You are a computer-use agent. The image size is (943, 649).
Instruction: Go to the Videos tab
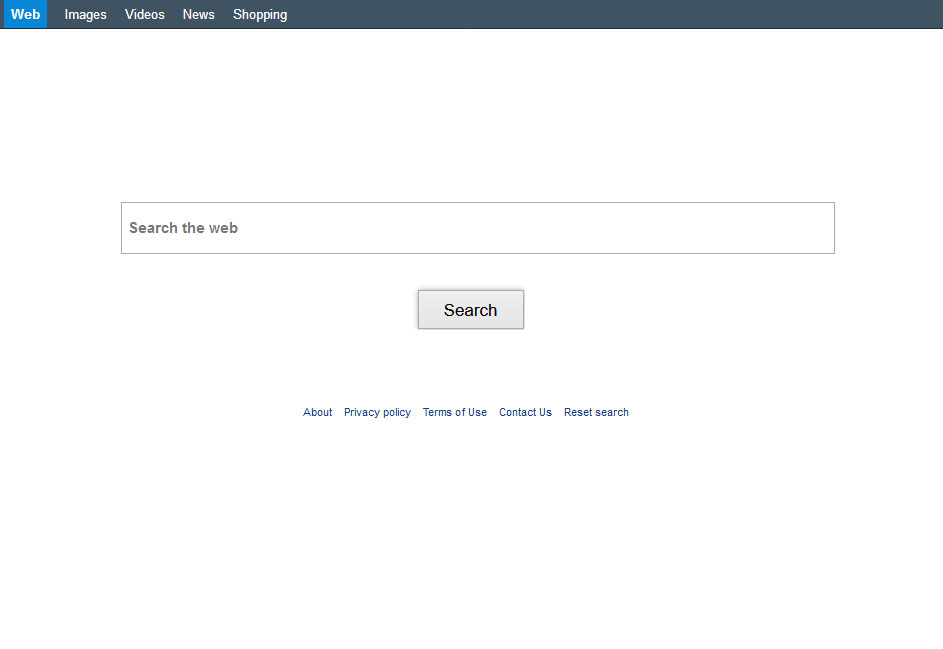coord(144,14)
